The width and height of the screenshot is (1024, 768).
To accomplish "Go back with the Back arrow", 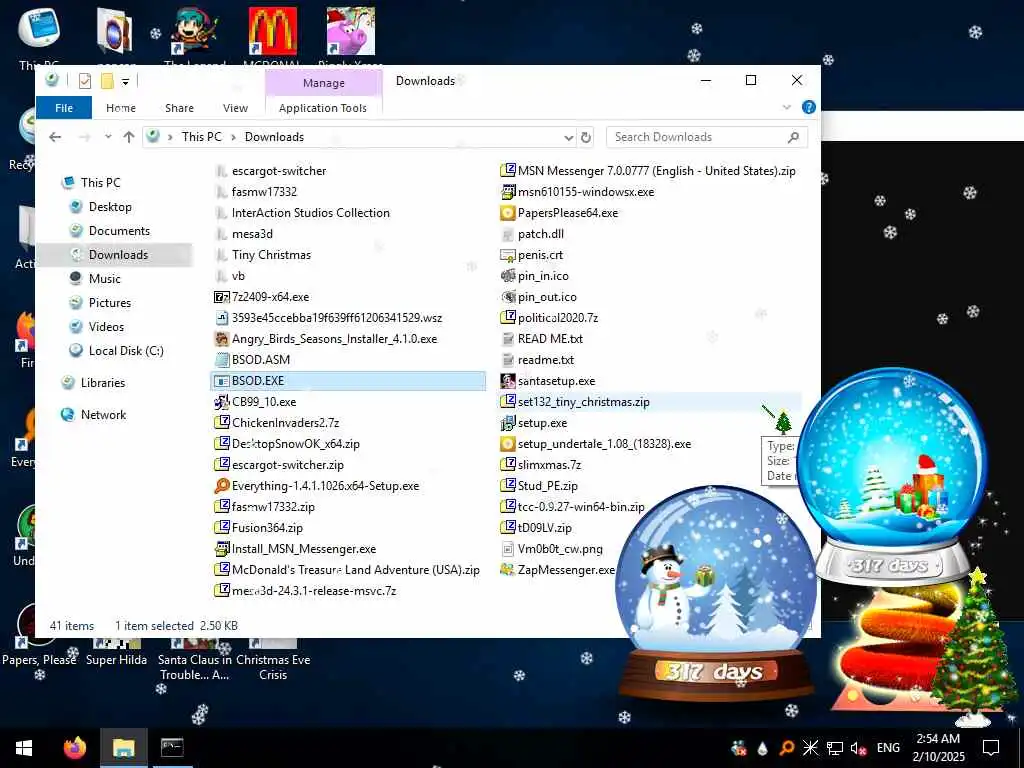I will pyautogui.click(x=55, y=136).
